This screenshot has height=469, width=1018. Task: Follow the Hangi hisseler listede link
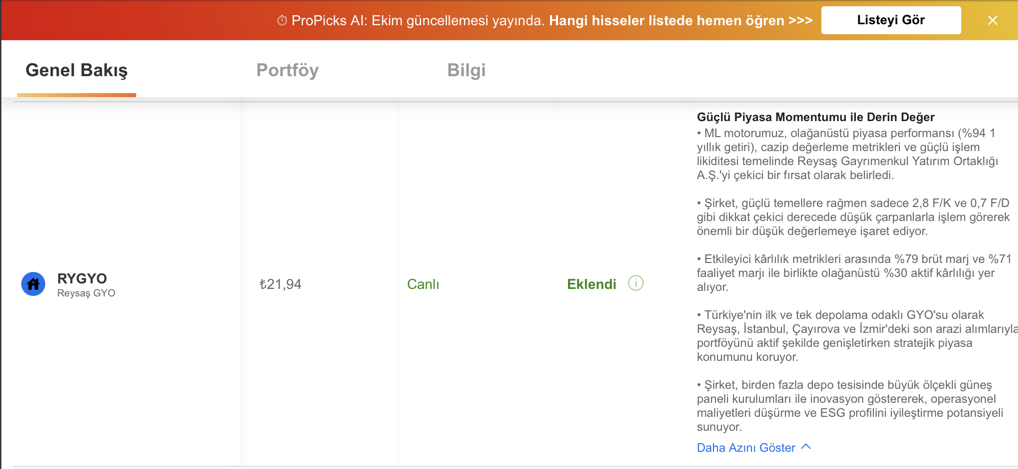pos(680,20)
